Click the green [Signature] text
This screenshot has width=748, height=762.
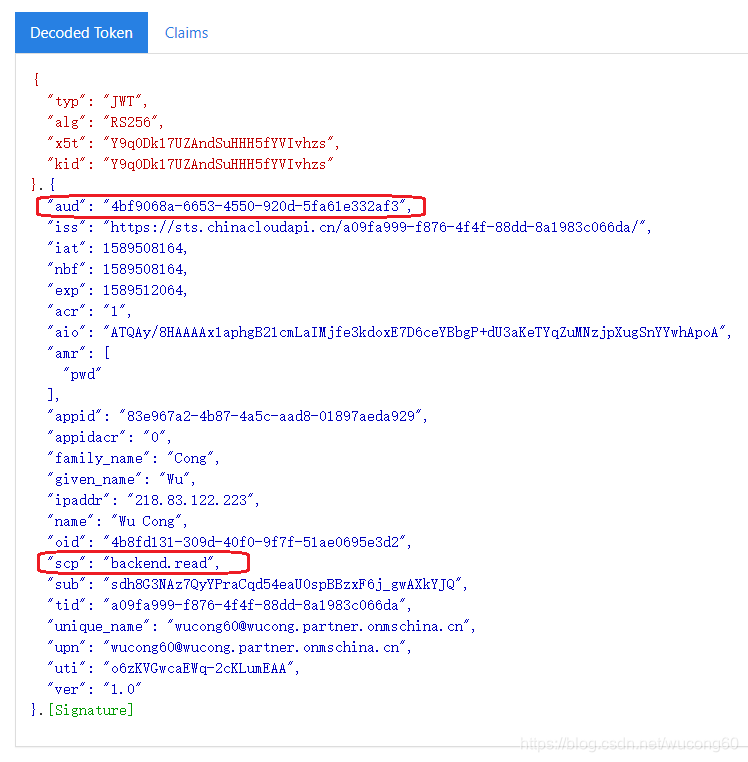(90, 710)
